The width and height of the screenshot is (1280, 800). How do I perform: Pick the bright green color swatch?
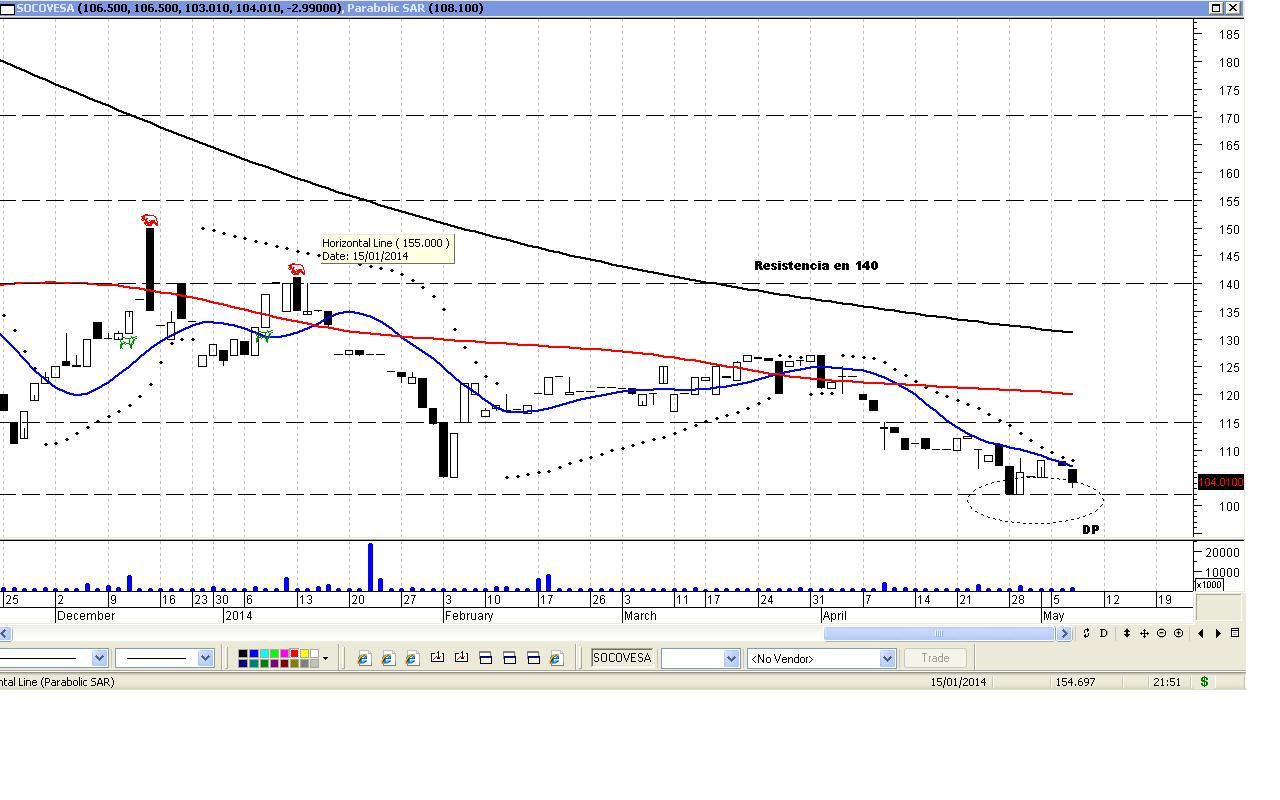tap(273, 654)
